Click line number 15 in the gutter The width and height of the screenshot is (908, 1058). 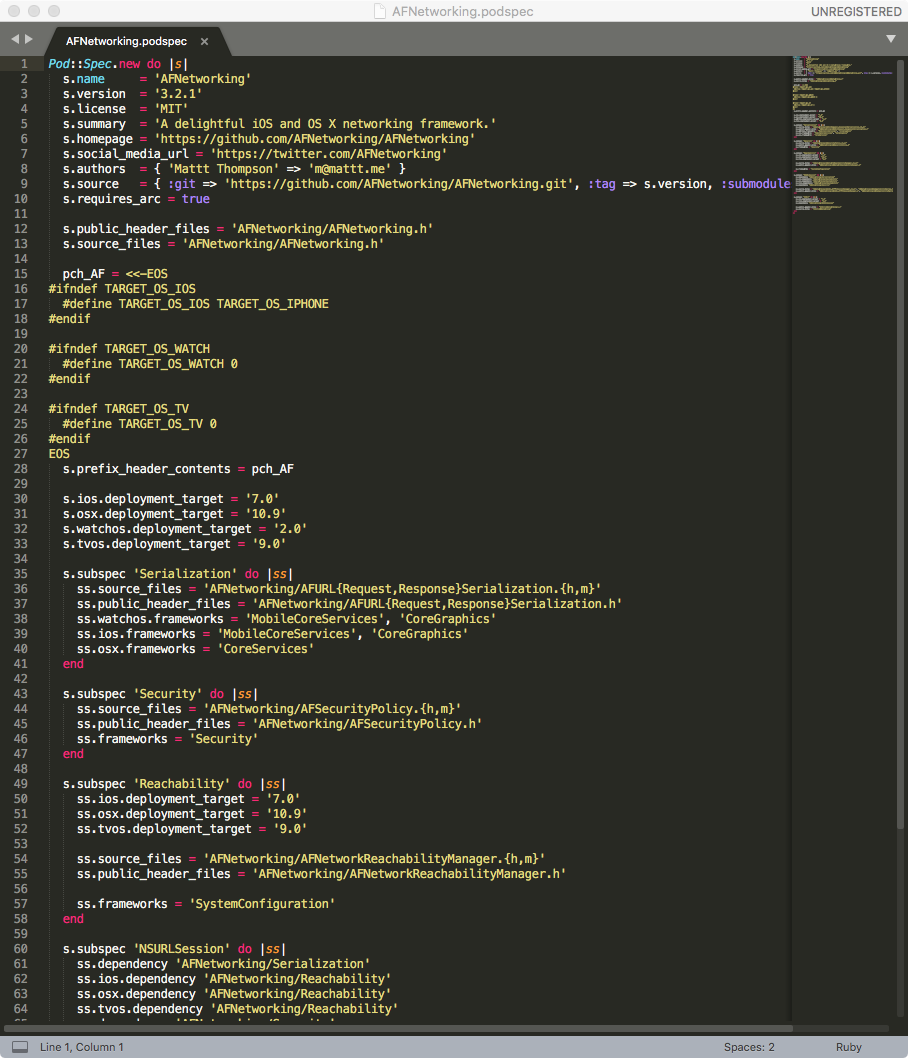(x=21, y=274)
